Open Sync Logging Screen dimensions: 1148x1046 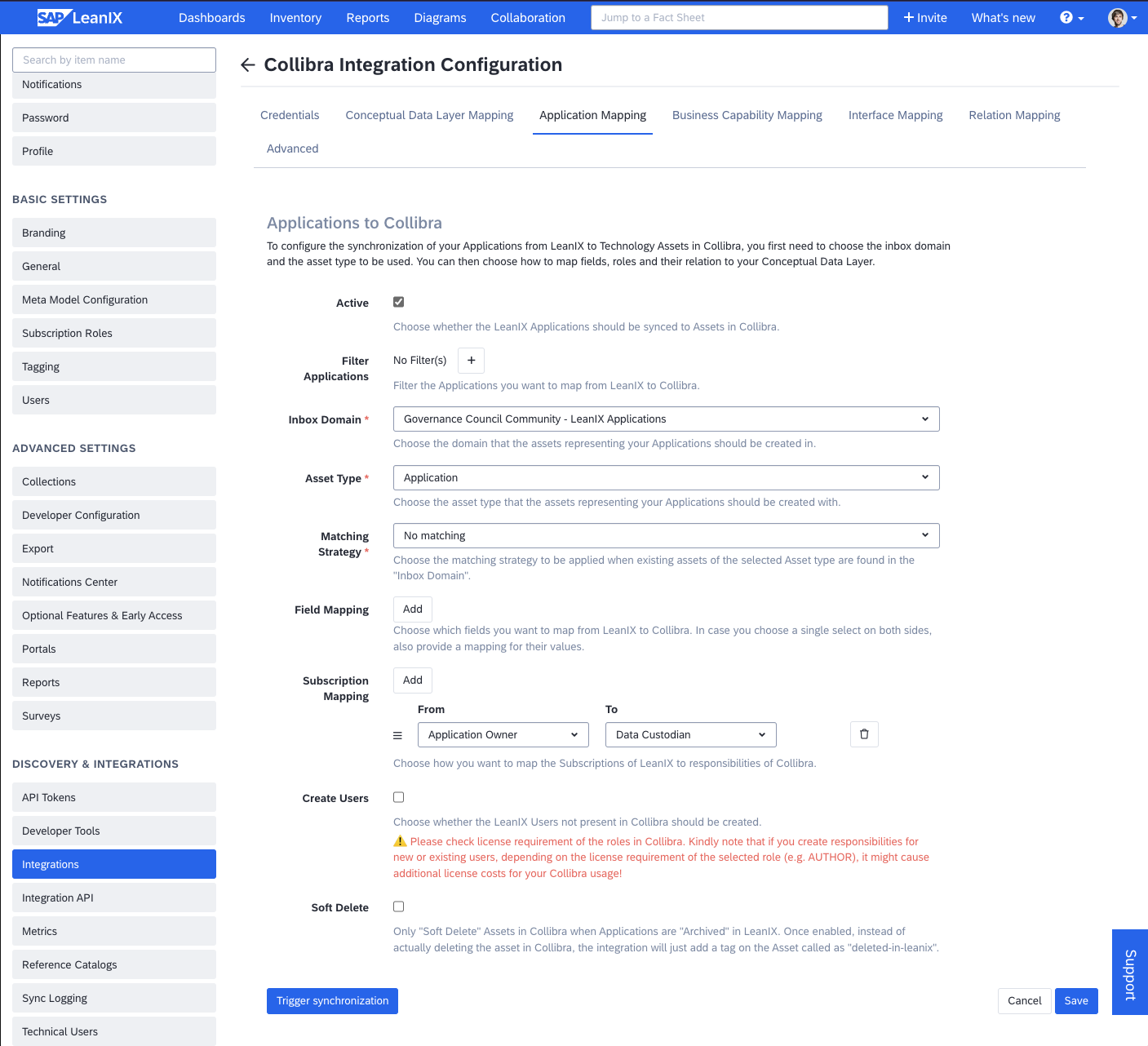tap(114, 998)
